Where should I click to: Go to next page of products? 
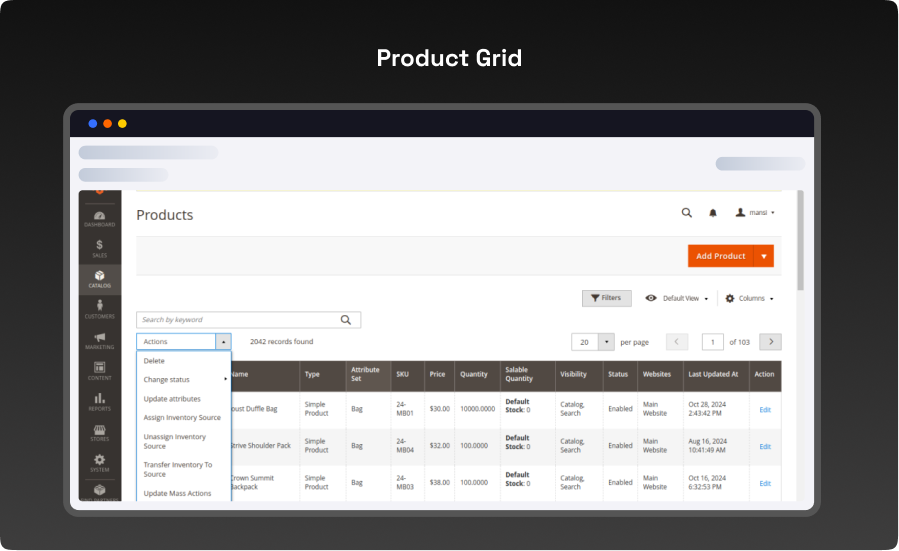[x=770, y=342]
